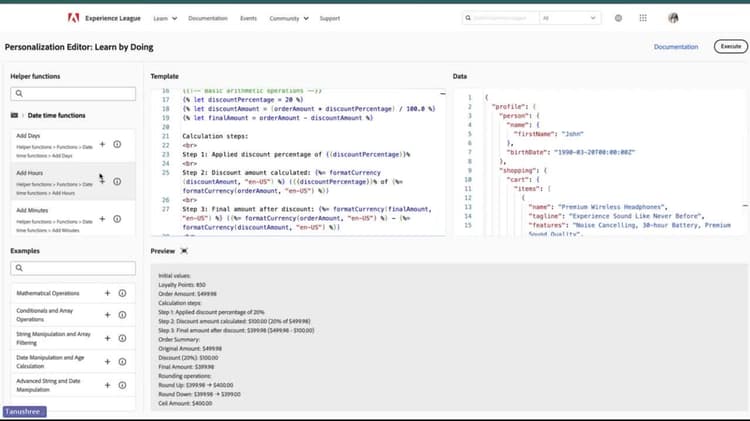Screen dimensions: 750x421
Task: Click the Tanushree name label
Action: coord(24,411)
